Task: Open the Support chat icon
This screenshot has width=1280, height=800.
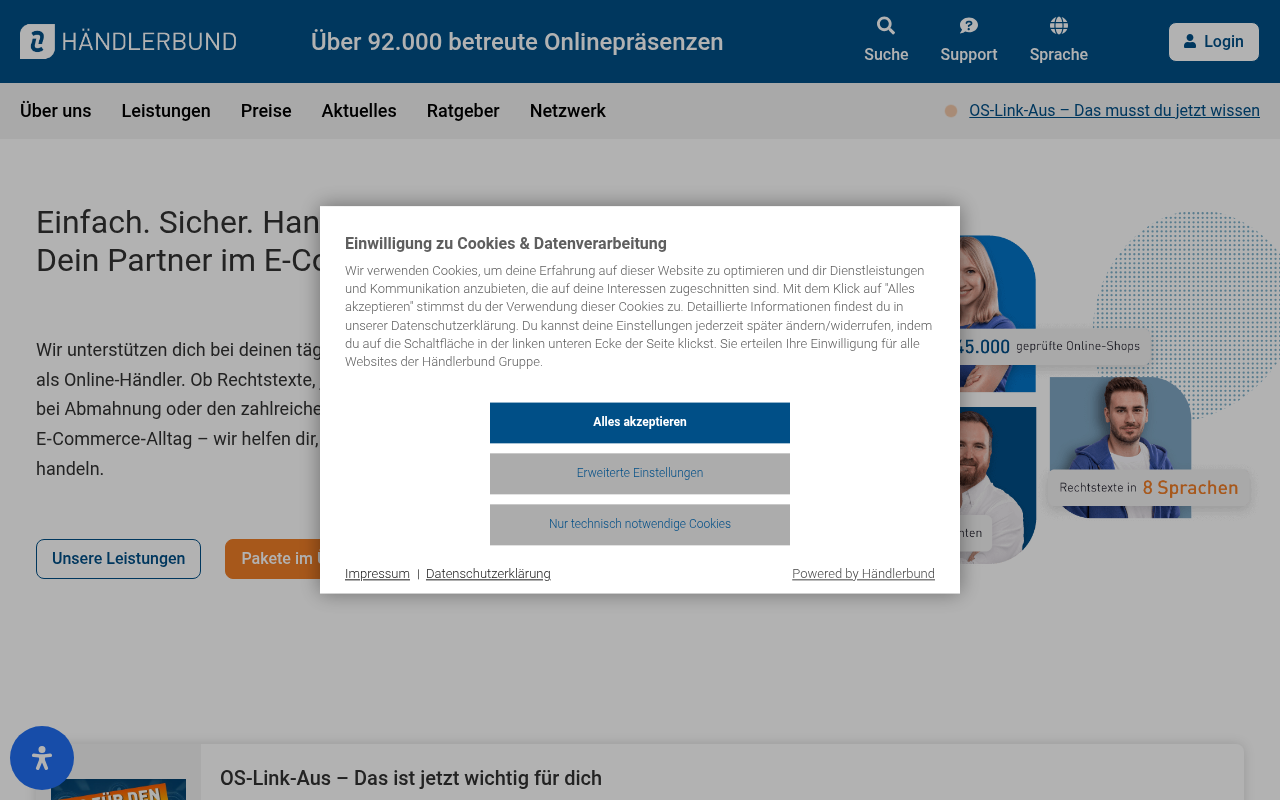Action: 968,26
